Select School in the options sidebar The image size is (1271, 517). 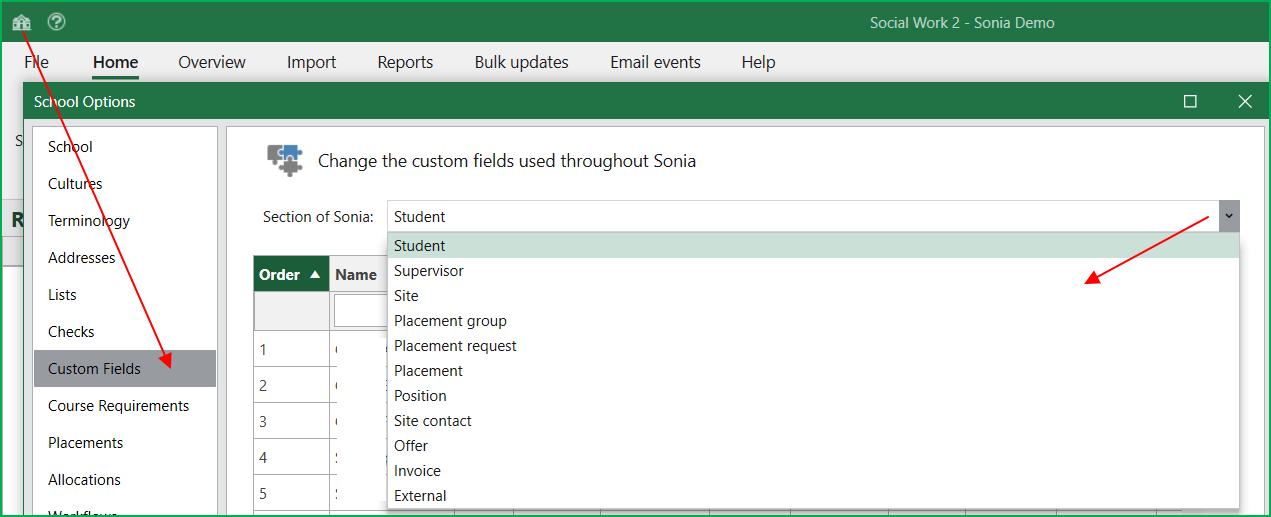click(125, 147)
